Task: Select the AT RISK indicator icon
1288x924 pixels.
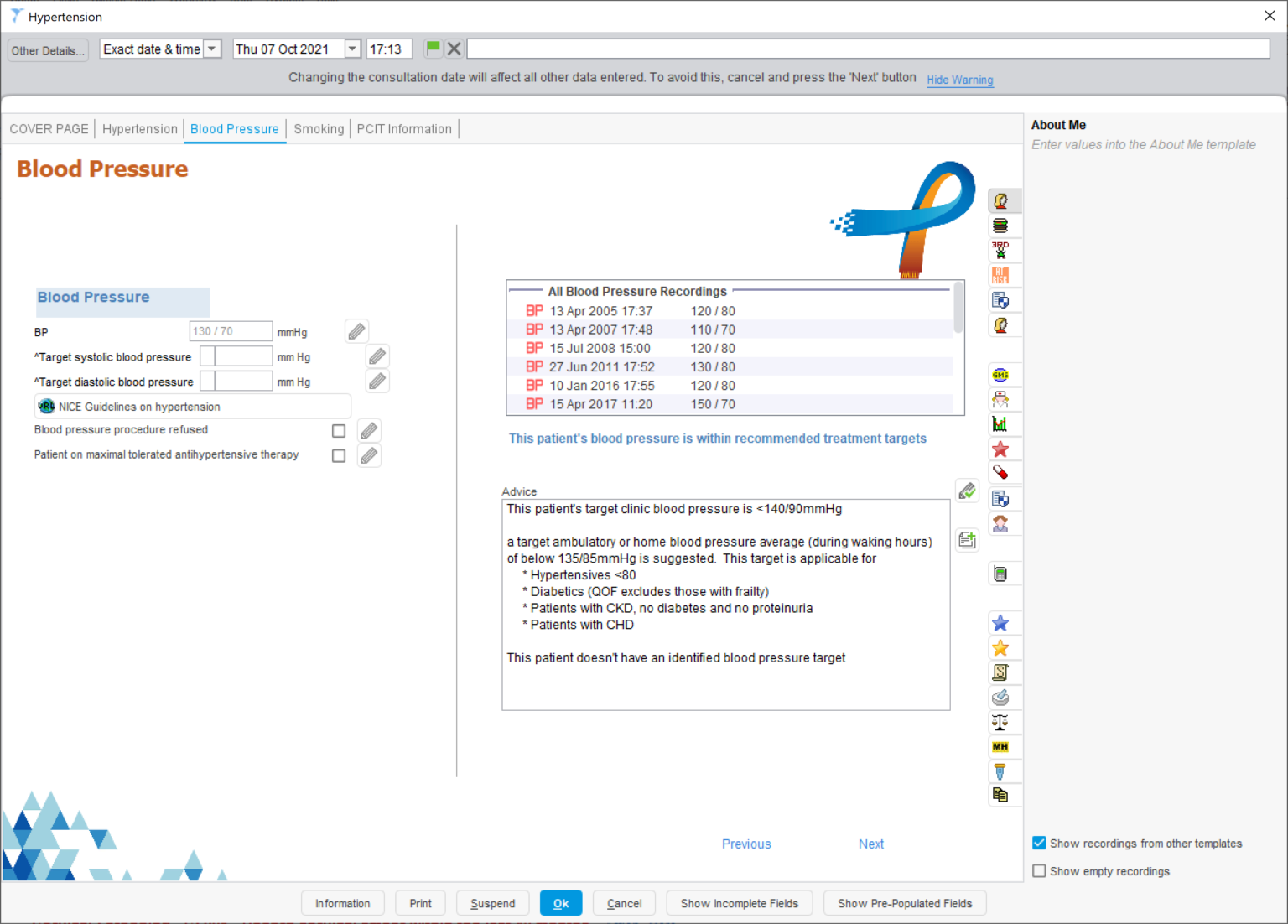Action: point(1003,274)
